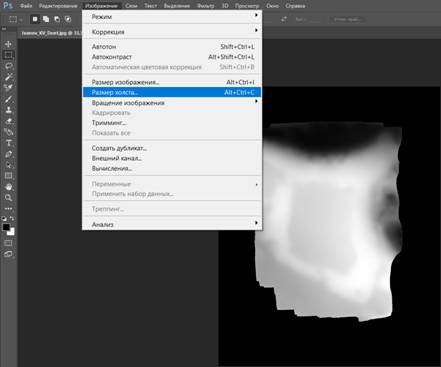Expand the Коррекция submenu arrow
The height and width of the screenshot is (367, 441).
[256, 30]
